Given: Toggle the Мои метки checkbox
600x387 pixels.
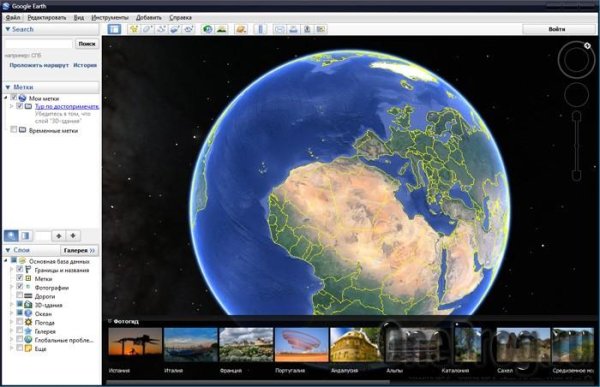Looking at the screenshot, I should [14, 98].
